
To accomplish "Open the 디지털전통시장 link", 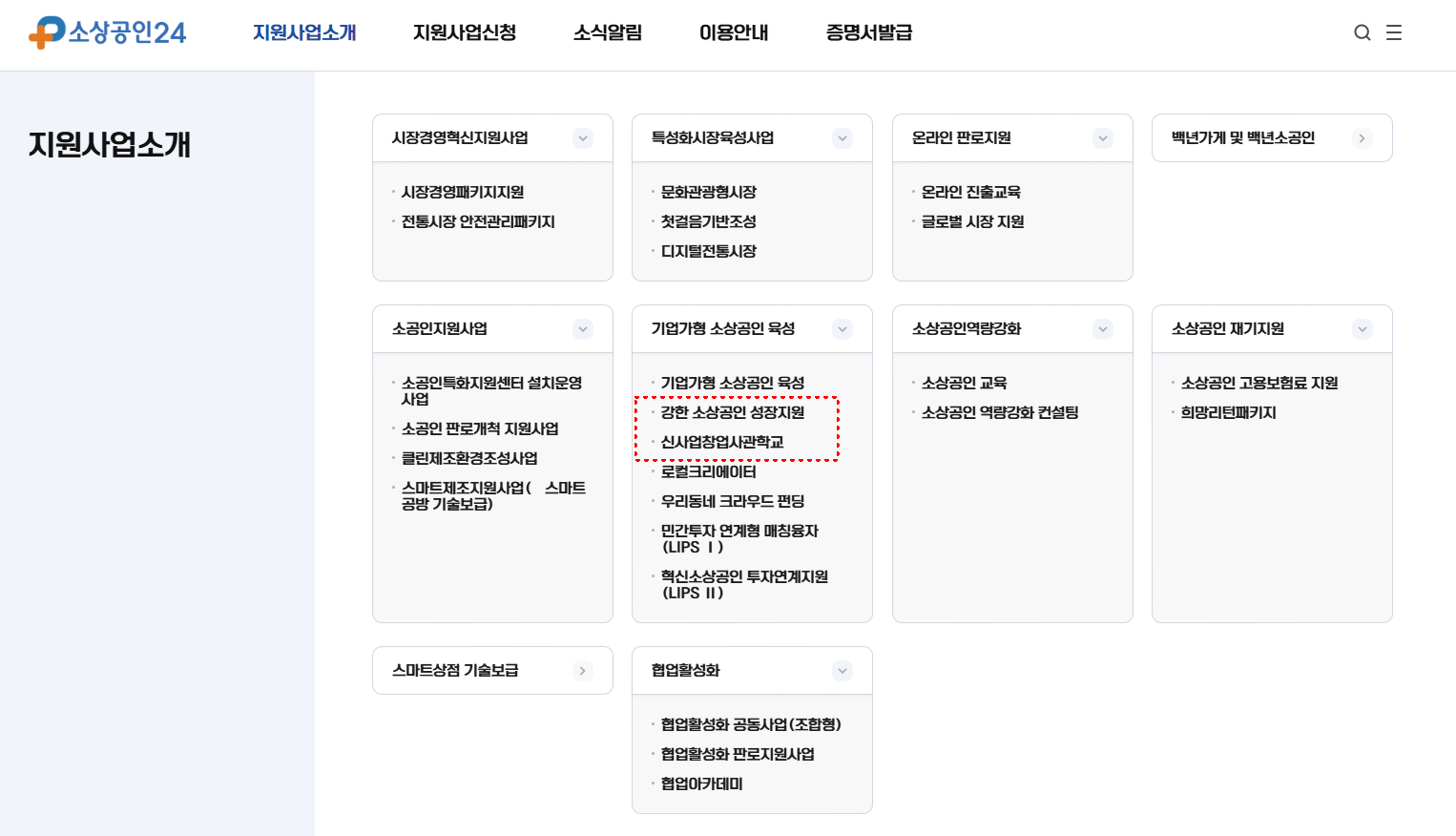I will coord(709,250).
